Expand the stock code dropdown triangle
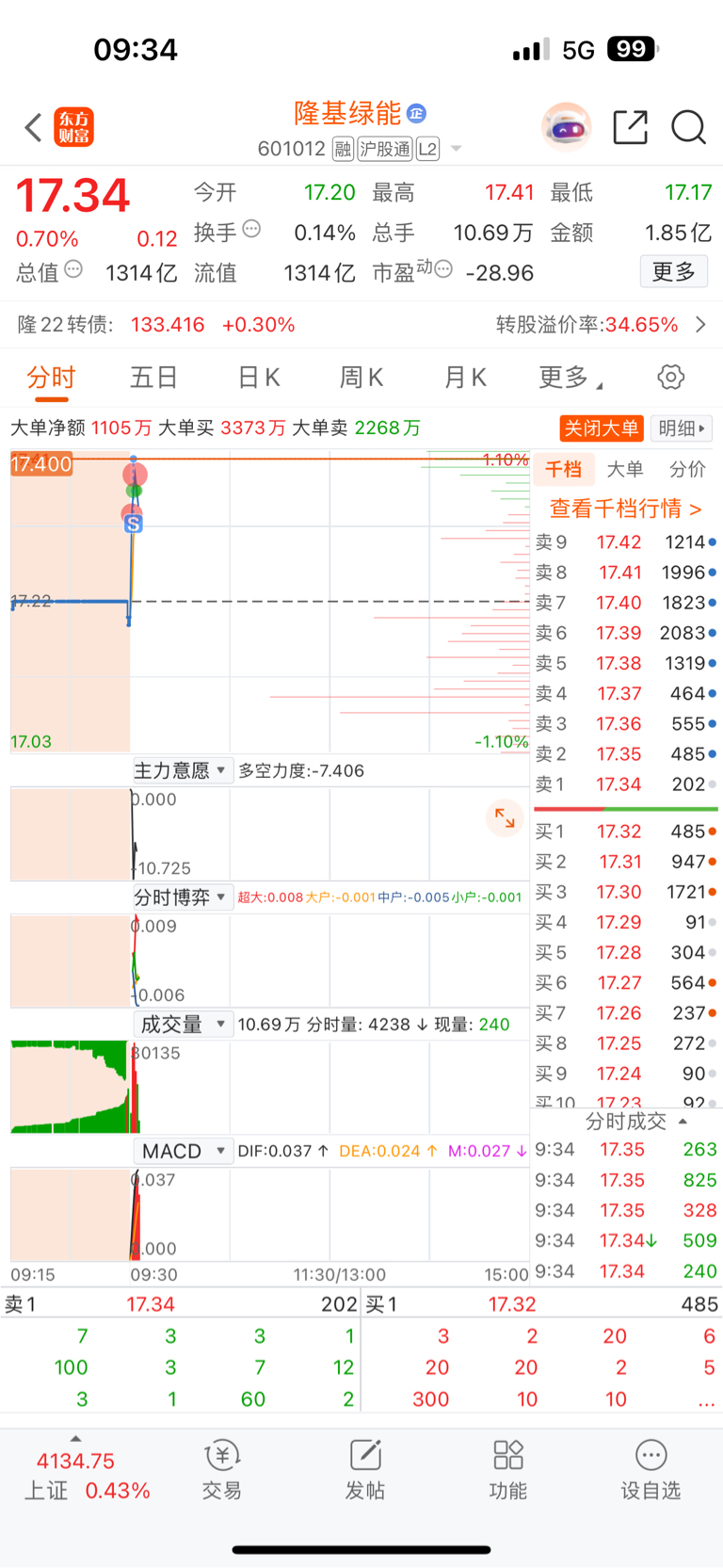The width and height of the screenshot is (723, 1568). [x=457, y=149]
